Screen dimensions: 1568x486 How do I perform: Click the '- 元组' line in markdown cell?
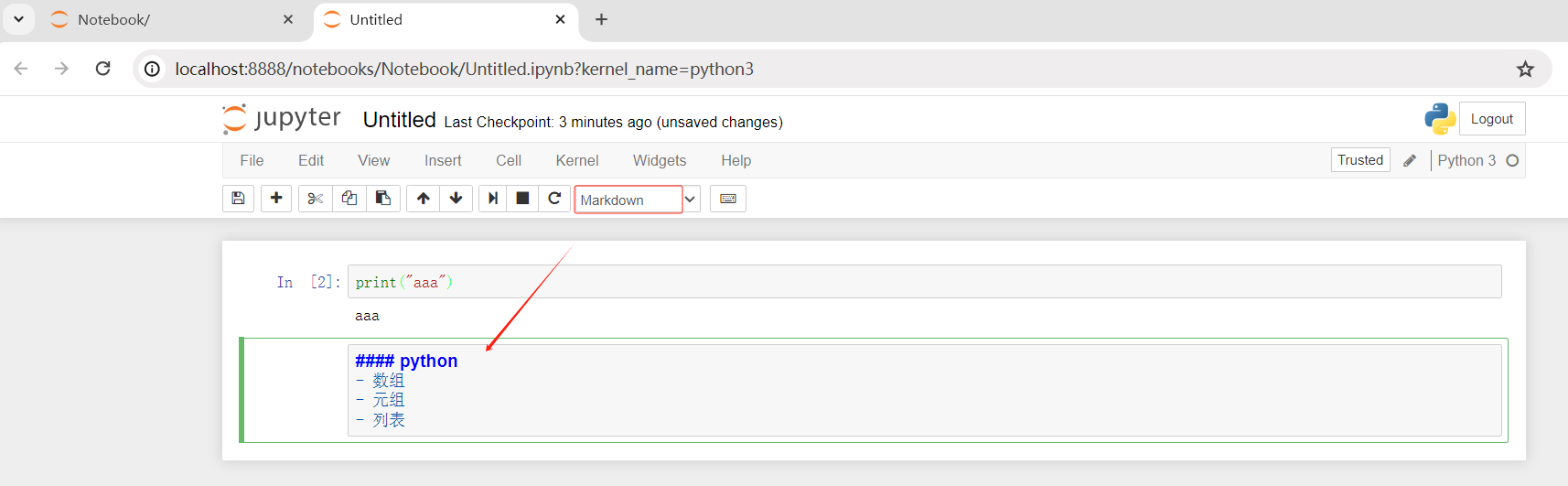tap(380, 401)
